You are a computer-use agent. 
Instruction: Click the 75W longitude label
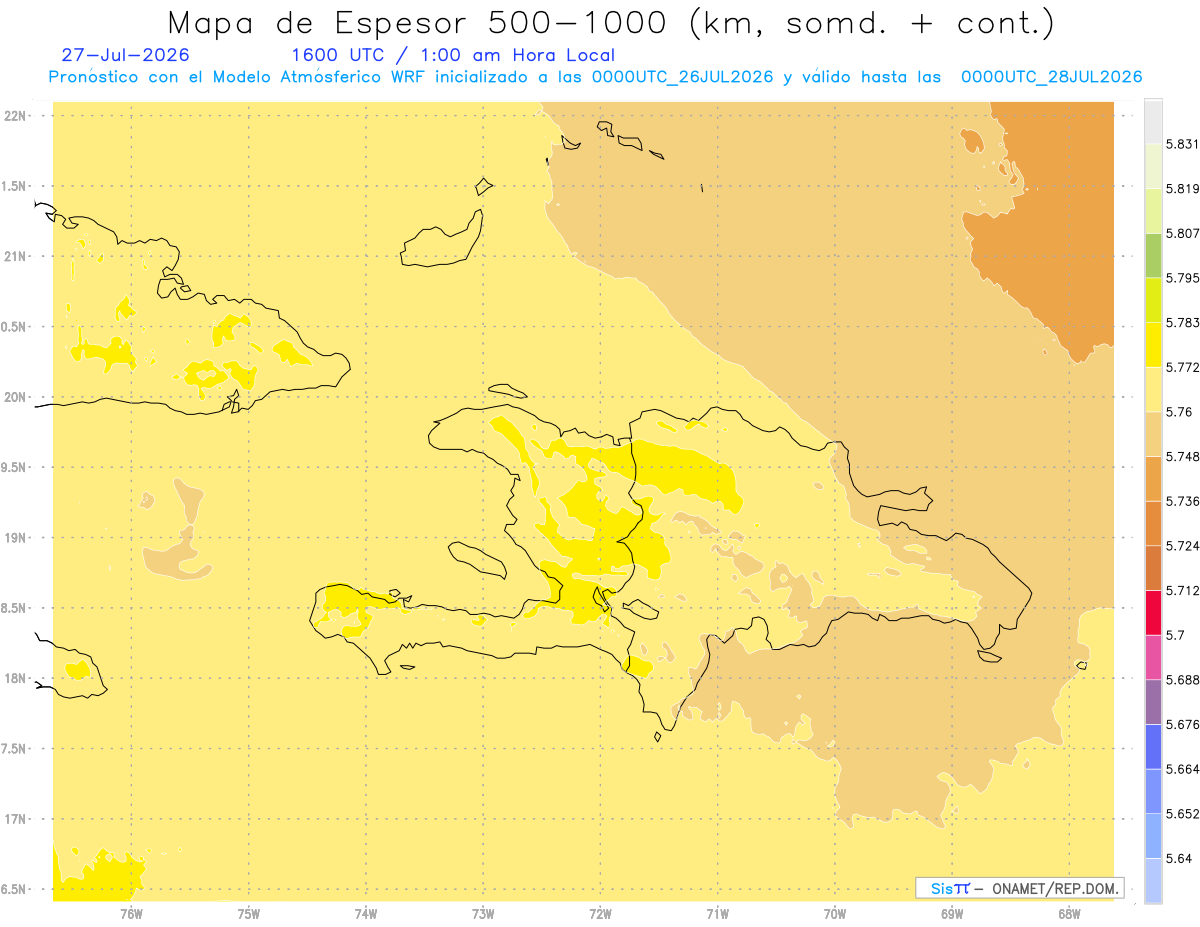(249, 913)
